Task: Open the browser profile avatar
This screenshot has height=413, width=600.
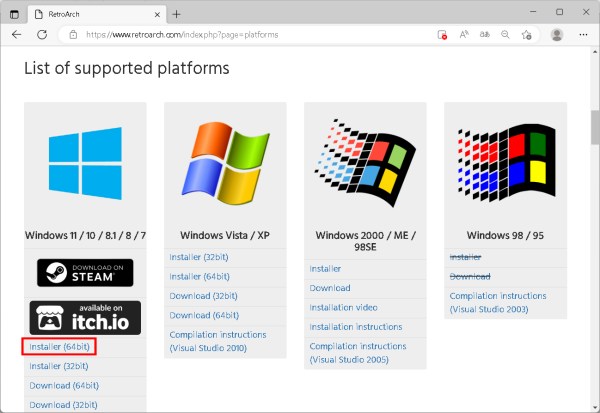Action: 557,34
